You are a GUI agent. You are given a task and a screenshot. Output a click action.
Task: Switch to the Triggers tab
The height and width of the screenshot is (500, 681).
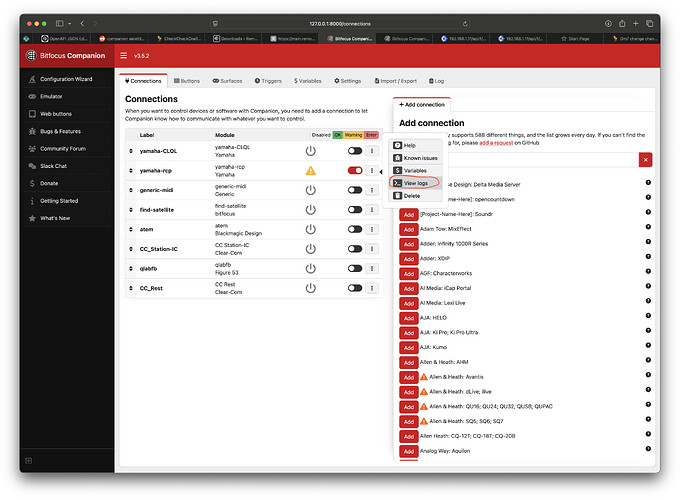coord(268,81)
